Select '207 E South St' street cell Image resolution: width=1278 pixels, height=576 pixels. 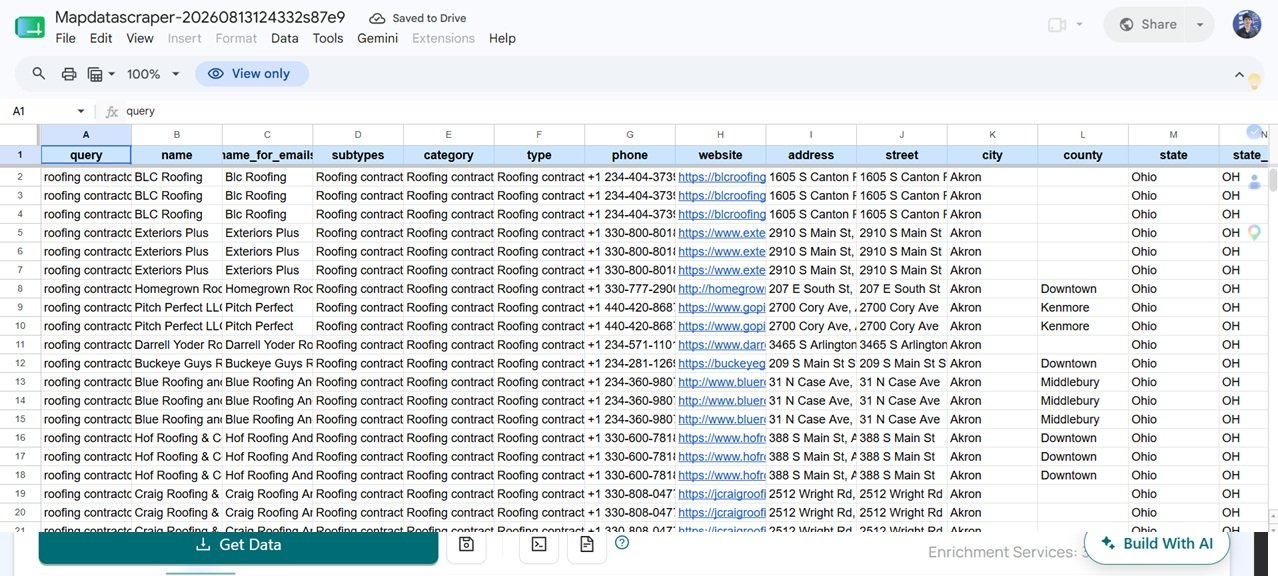tap(902, 289)
